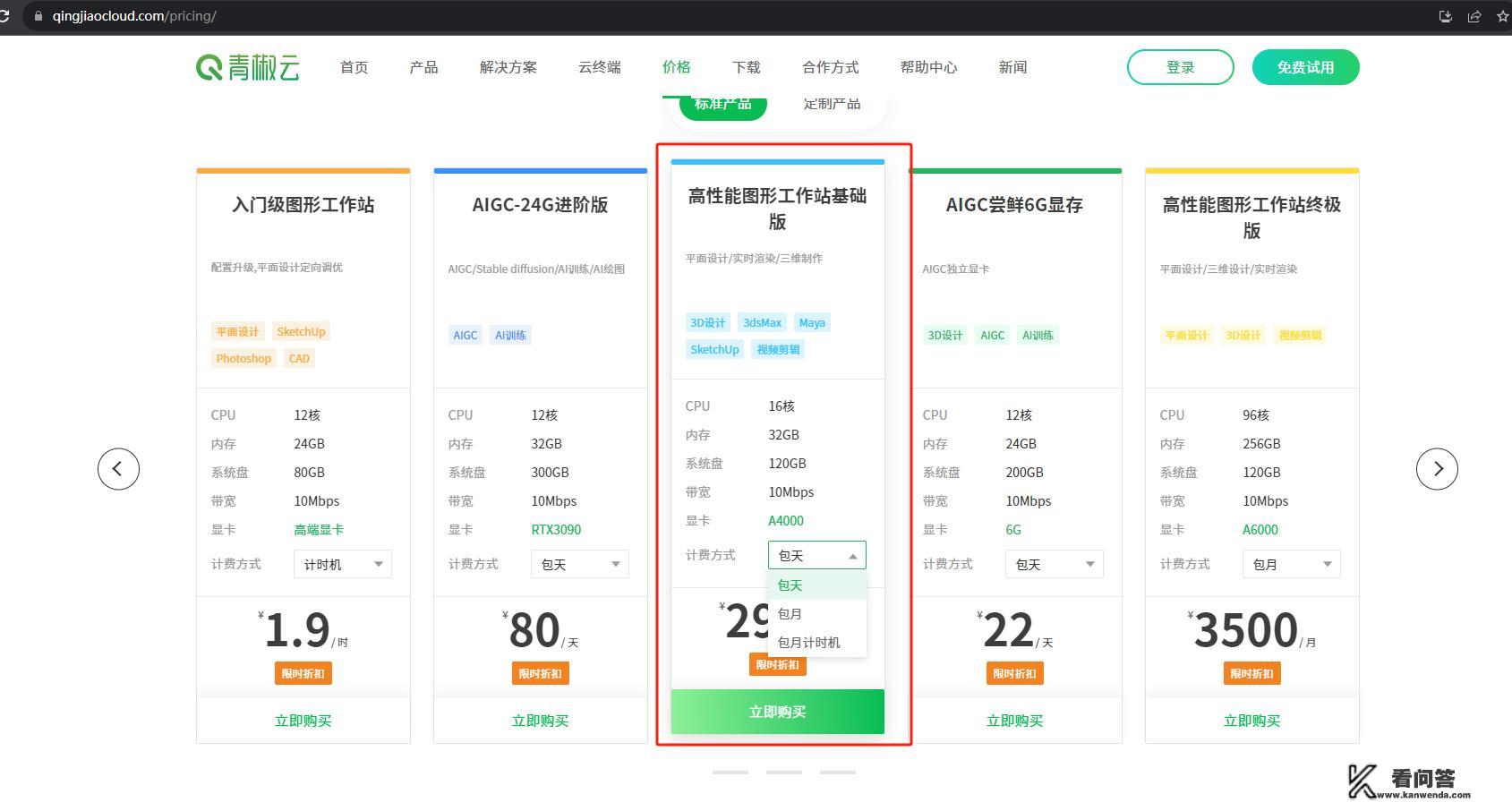Click 限时折扣 badge under 22/天 price
This screenshot has height=811, width=1512.
click(x=1015, y=674)
